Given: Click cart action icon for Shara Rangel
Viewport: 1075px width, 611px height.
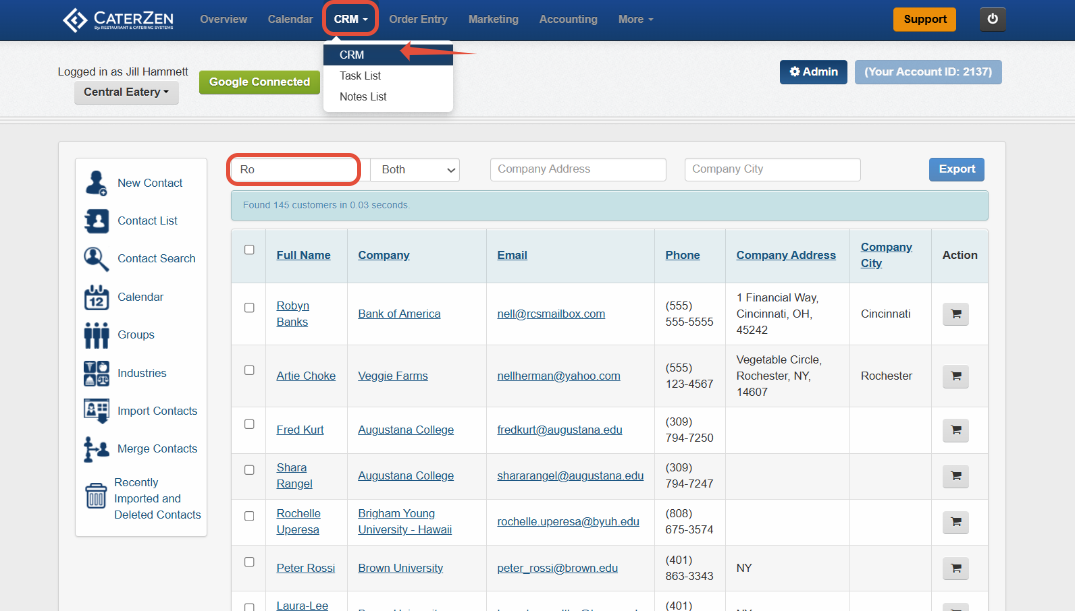Looking at the screenshot, I should coord(956,476).
